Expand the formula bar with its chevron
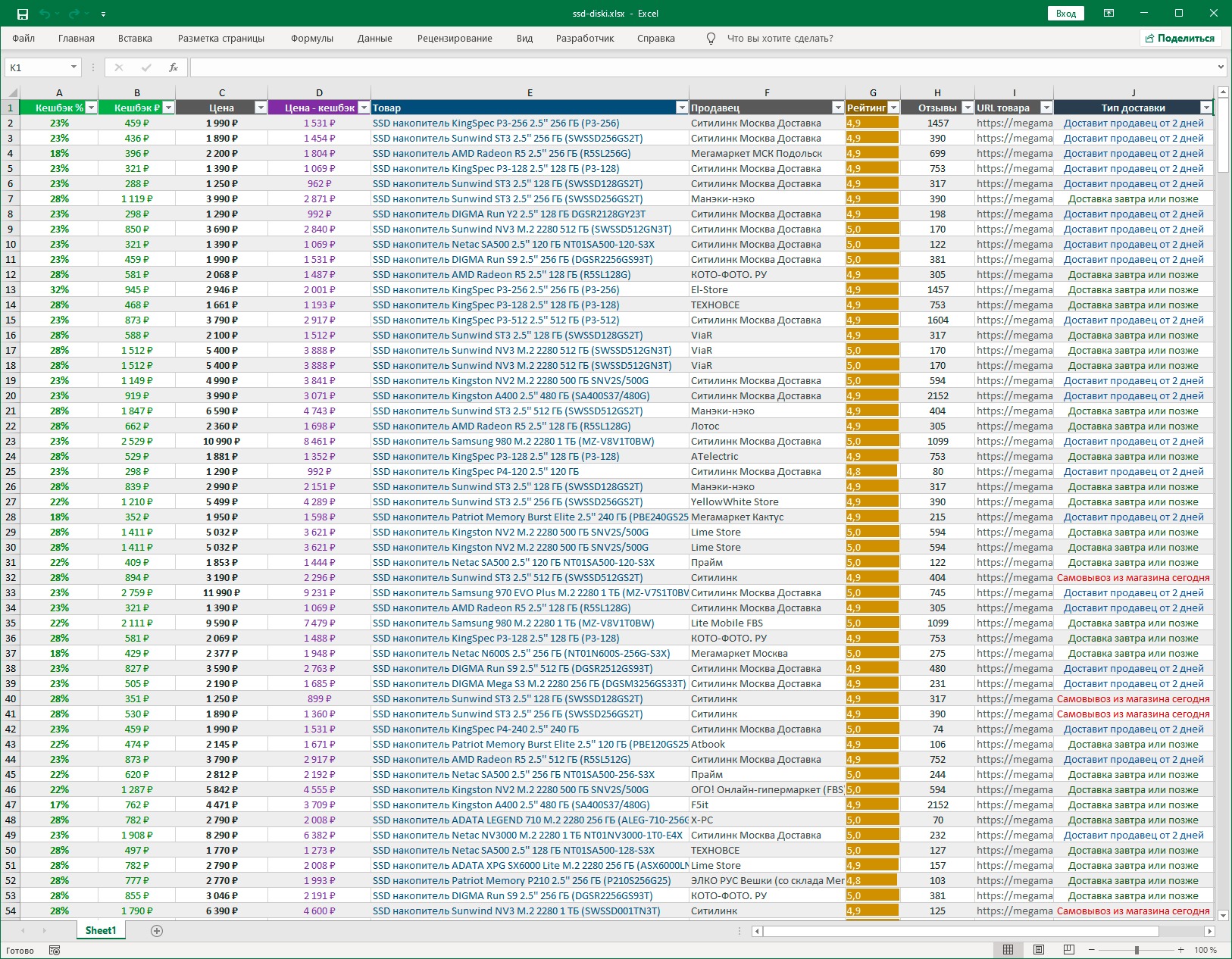Viewport: 1232px width, 959px height. (1221, 67)
